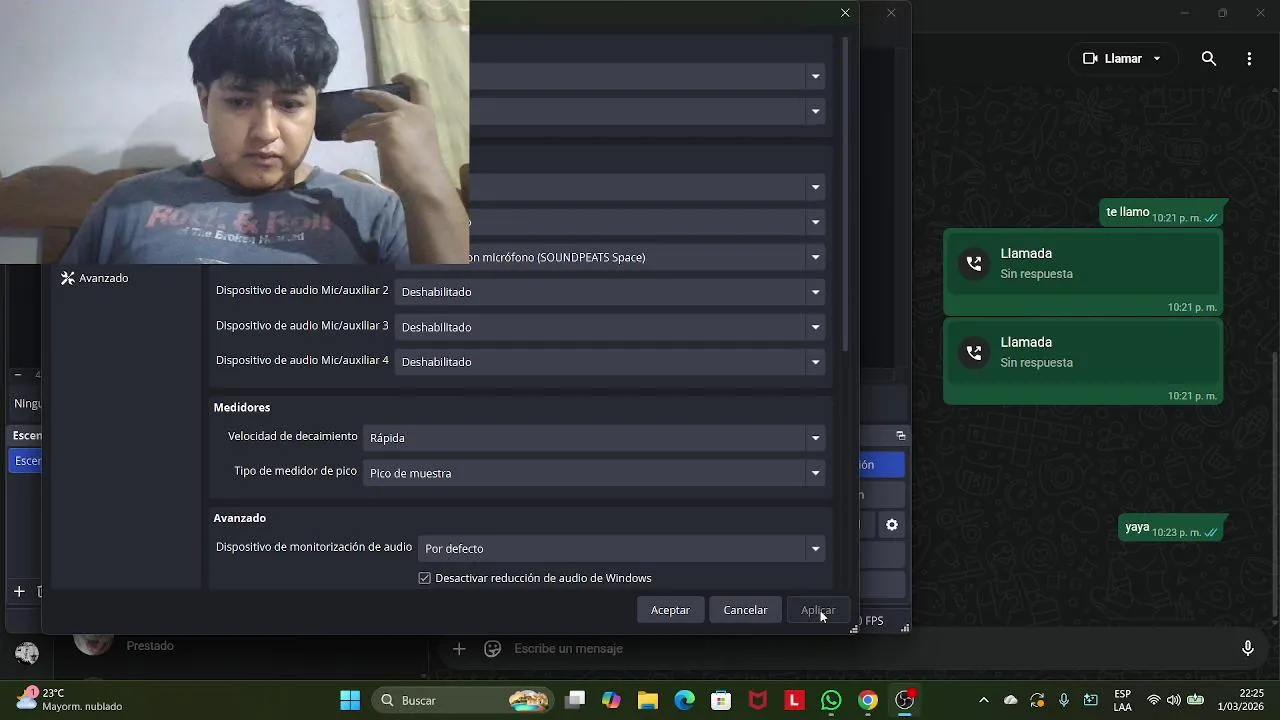1280x720 pixels.
Task: Click the profile avatar in WhatsApp sidebar
Action: tap(27, 653)
